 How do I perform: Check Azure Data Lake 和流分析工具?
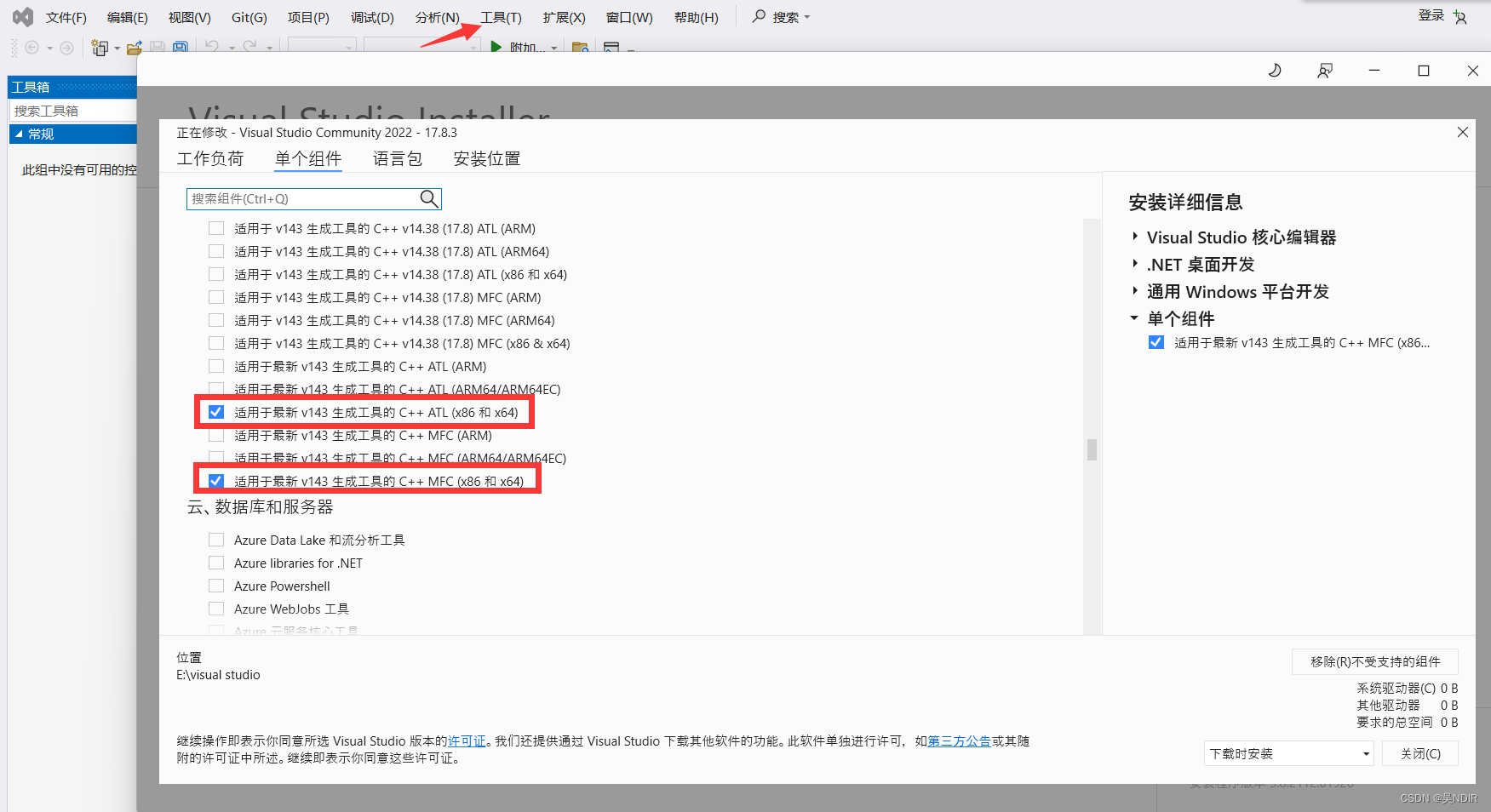click(x=216, y=540)
